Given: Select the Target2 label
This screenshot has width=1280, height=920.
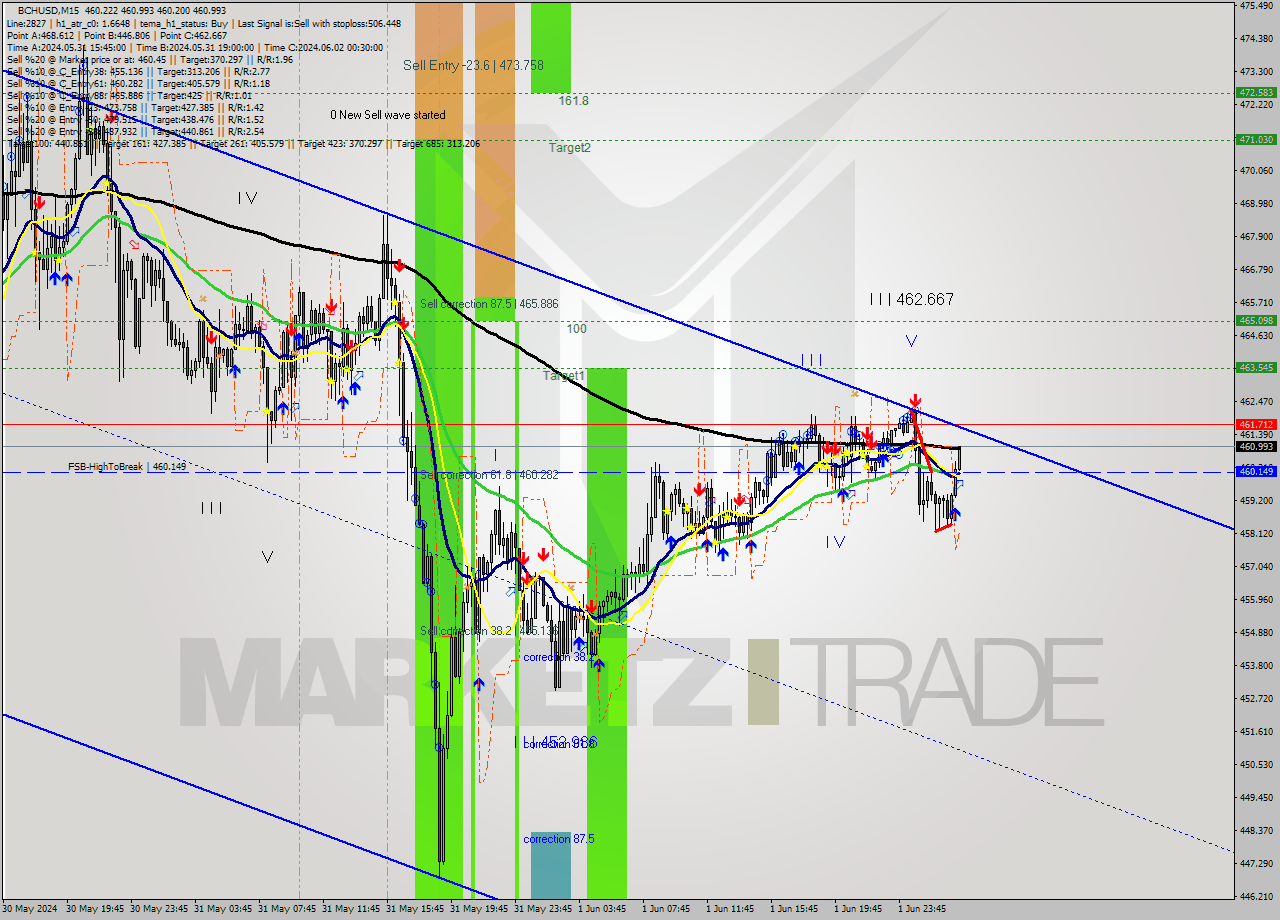Looking at the screenshot, I should point(569,147).
